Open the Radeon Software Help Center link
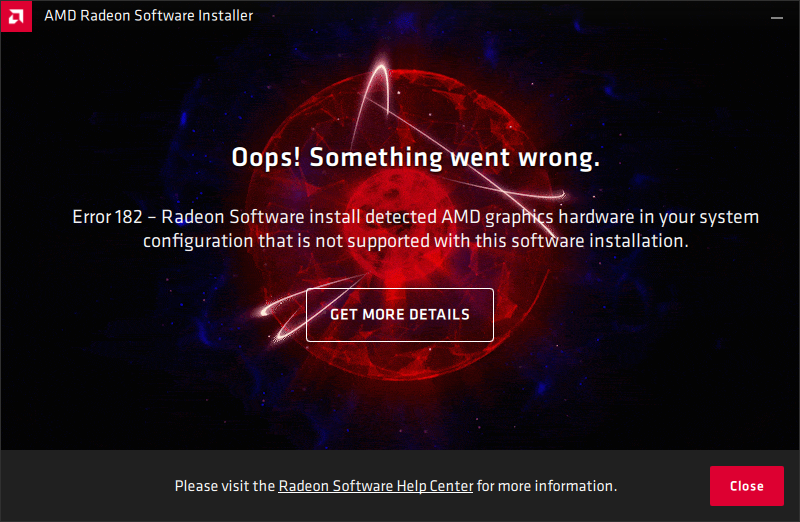 (376, 486)
